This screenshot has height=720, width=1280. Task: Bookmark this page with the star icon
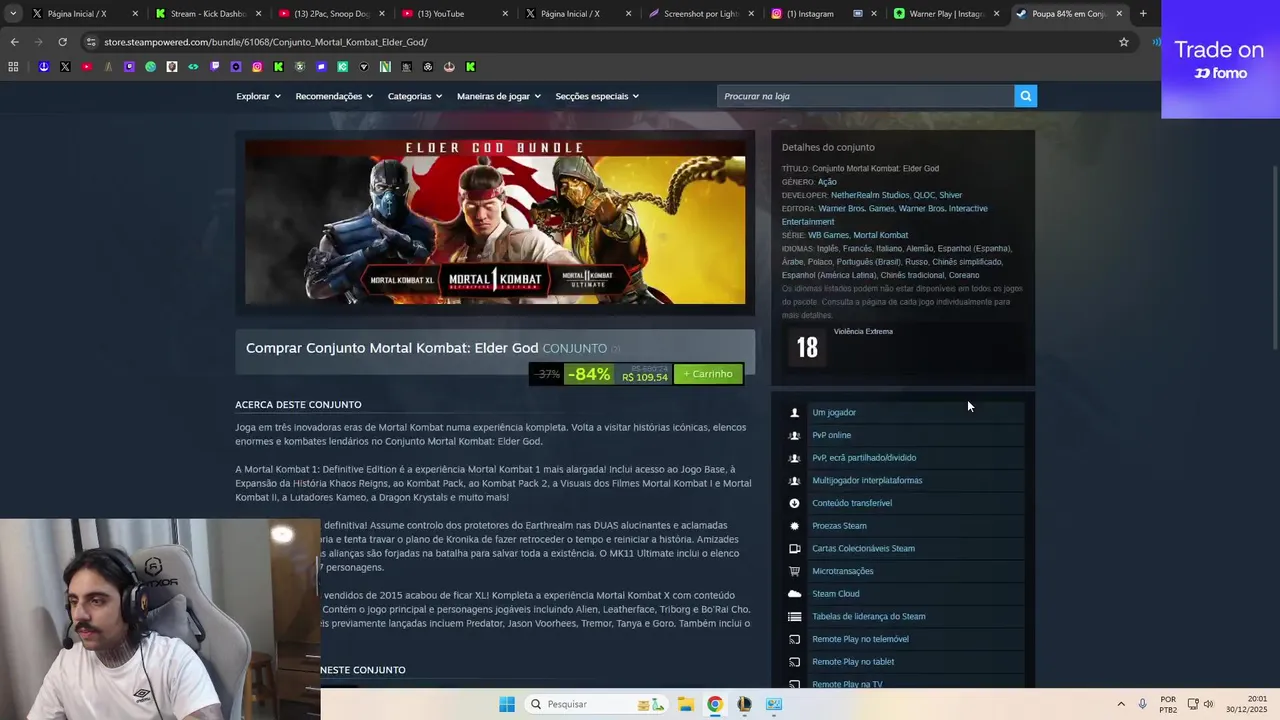[1124, 42]
